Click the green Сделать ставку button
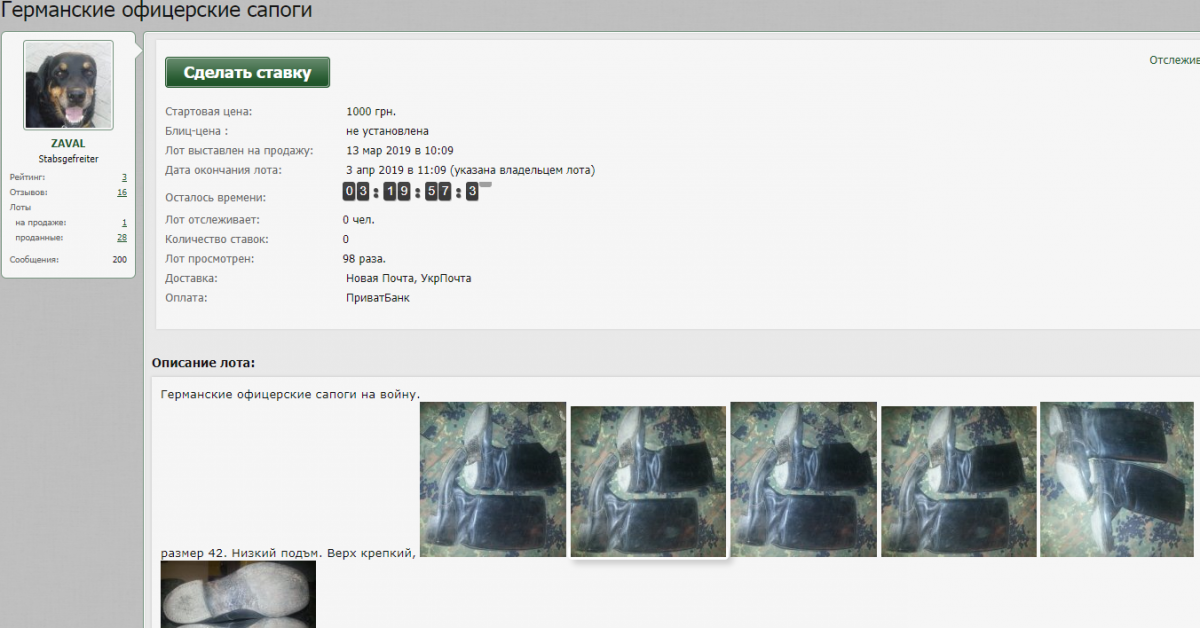The width and height of the screenshot is (1200, 628). pos(247,73)
